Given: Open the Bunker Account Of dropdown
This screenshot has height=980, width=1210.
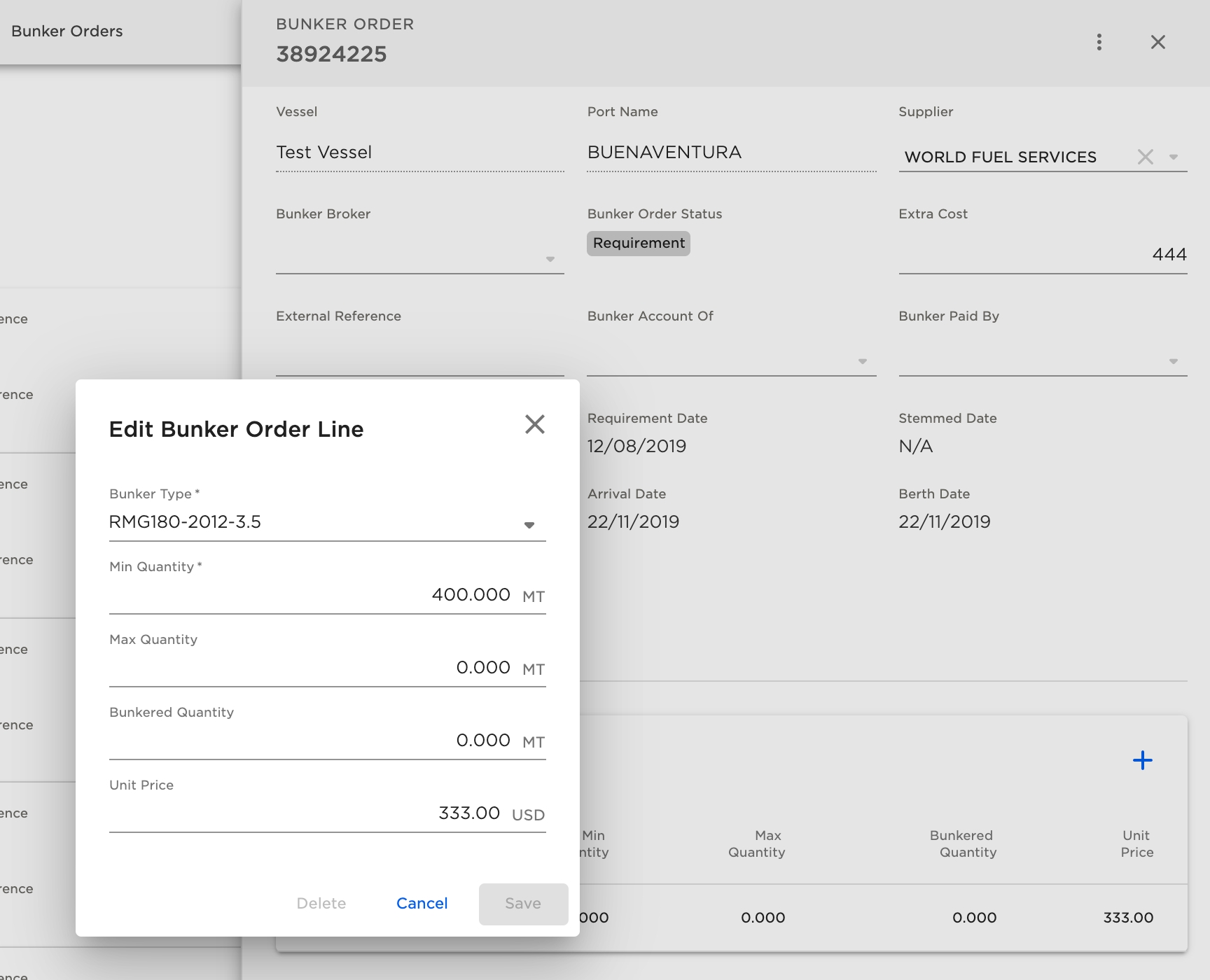Looking at the screenshot, I should point(862,361).
